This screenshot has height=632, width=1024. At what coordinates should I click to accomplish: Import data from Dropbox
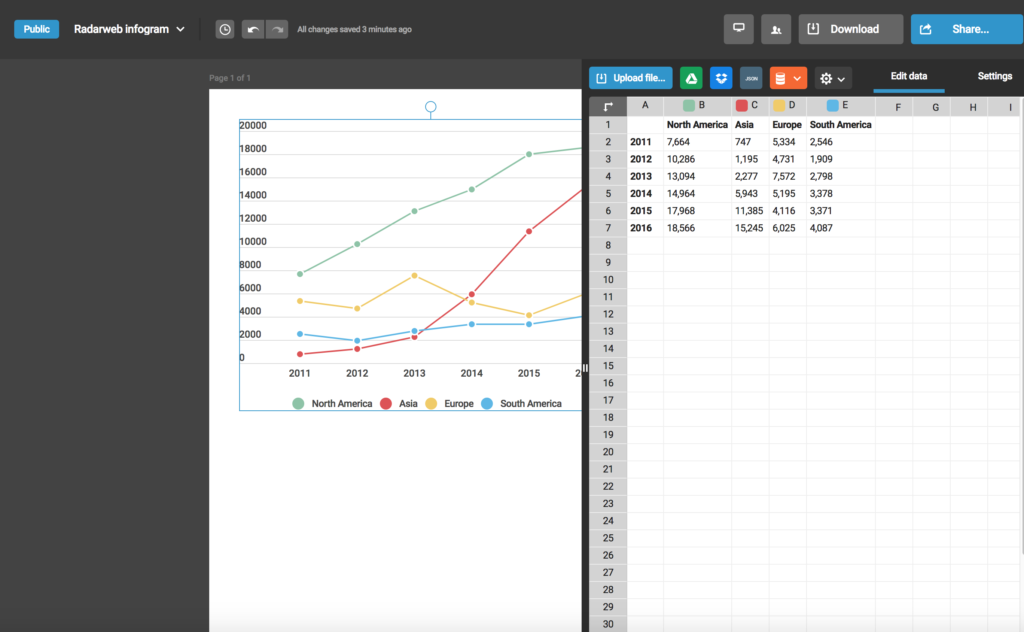click(721, 76)
